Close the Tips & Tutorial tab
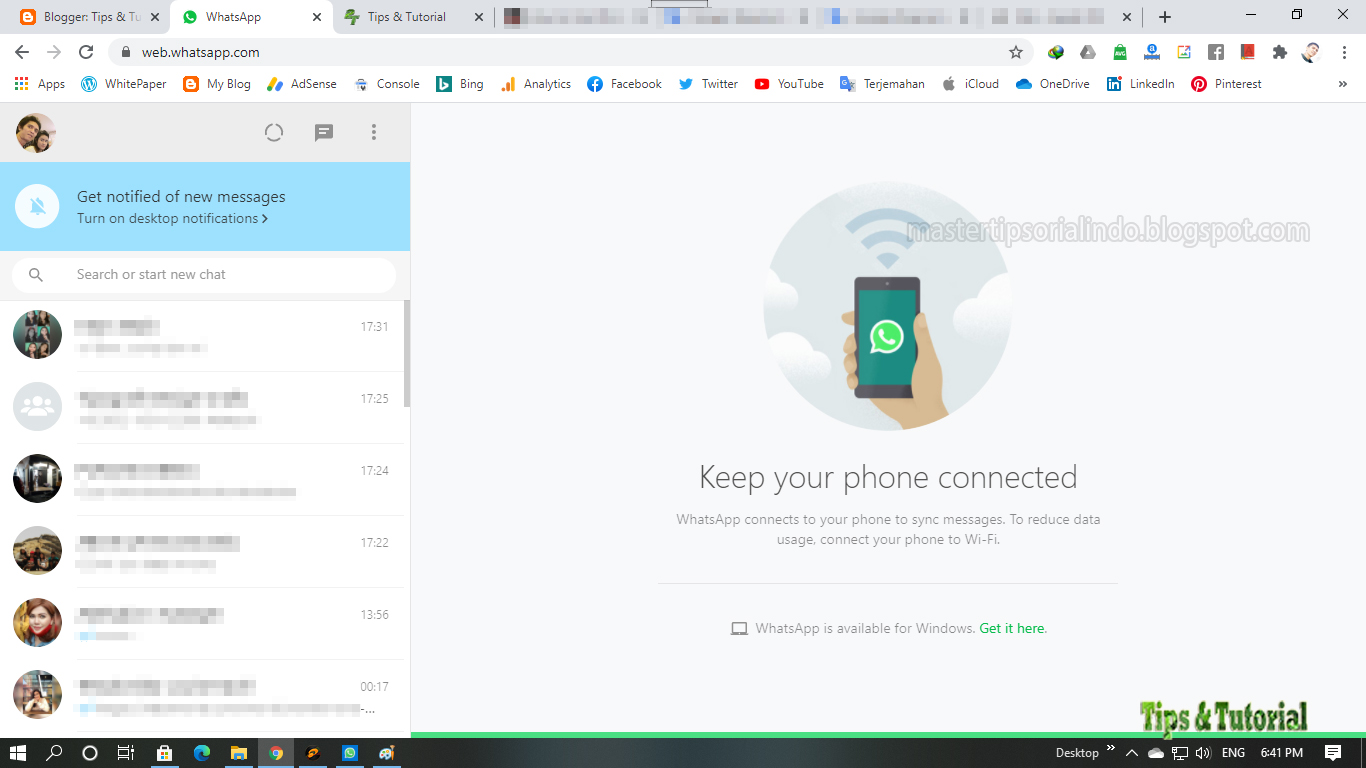Viewport: 1366px width, 768px height. coord(478,17)
